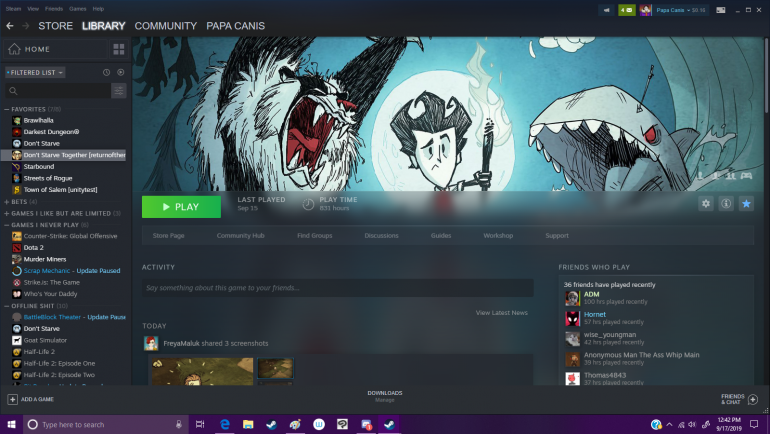The width and height of the screenshot is (770, 434).
Task: Open the Help menu
Action: click(x=98, y=9)
